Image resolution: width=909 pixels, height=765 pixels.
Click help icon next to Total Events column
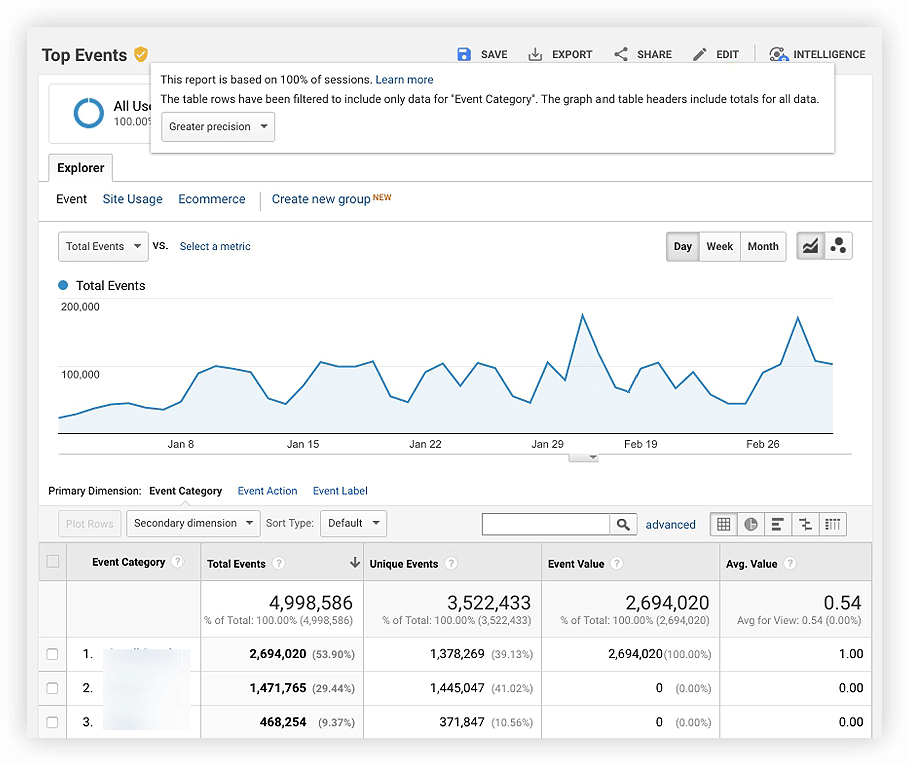279,563
